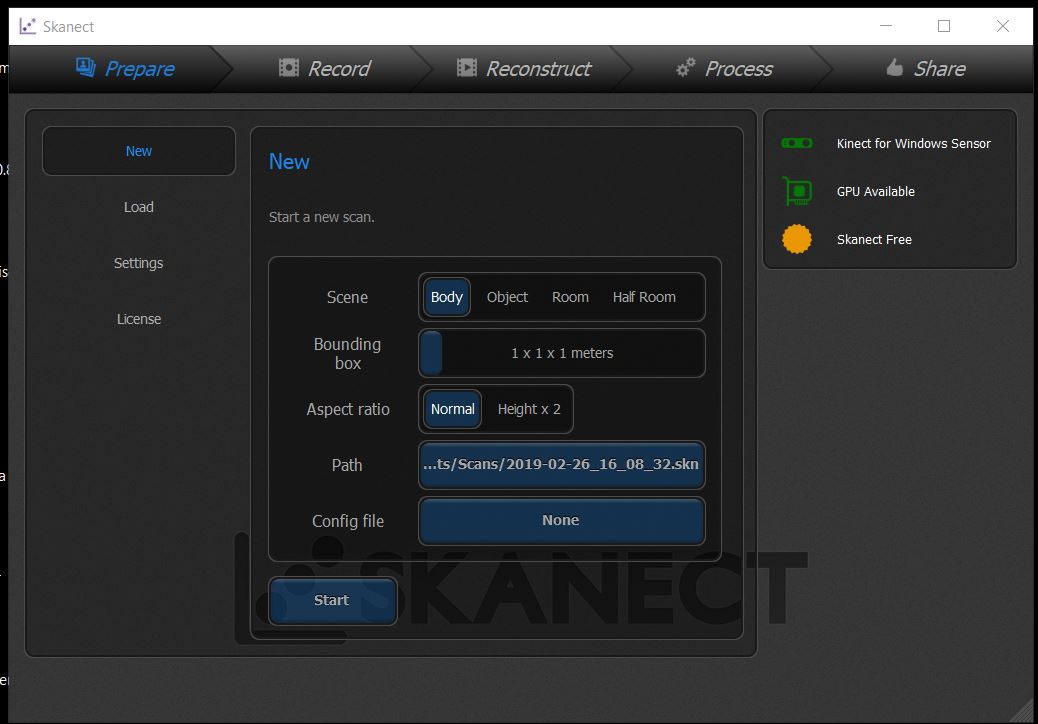Image resolution: width=1038 pixels, height=724 pixels.
Task: Set aspect ratio to Normal
Action: coord(453,409)
